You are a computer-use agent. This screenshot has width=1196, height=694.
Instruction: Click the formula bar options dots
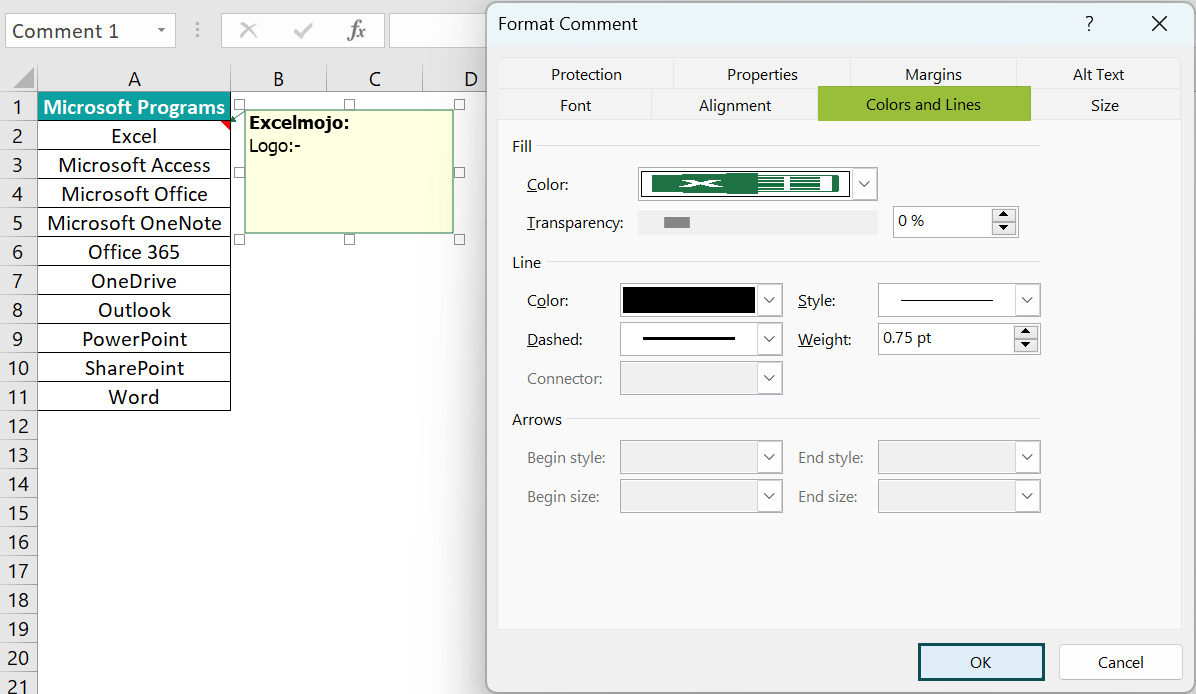pos(198,31)
